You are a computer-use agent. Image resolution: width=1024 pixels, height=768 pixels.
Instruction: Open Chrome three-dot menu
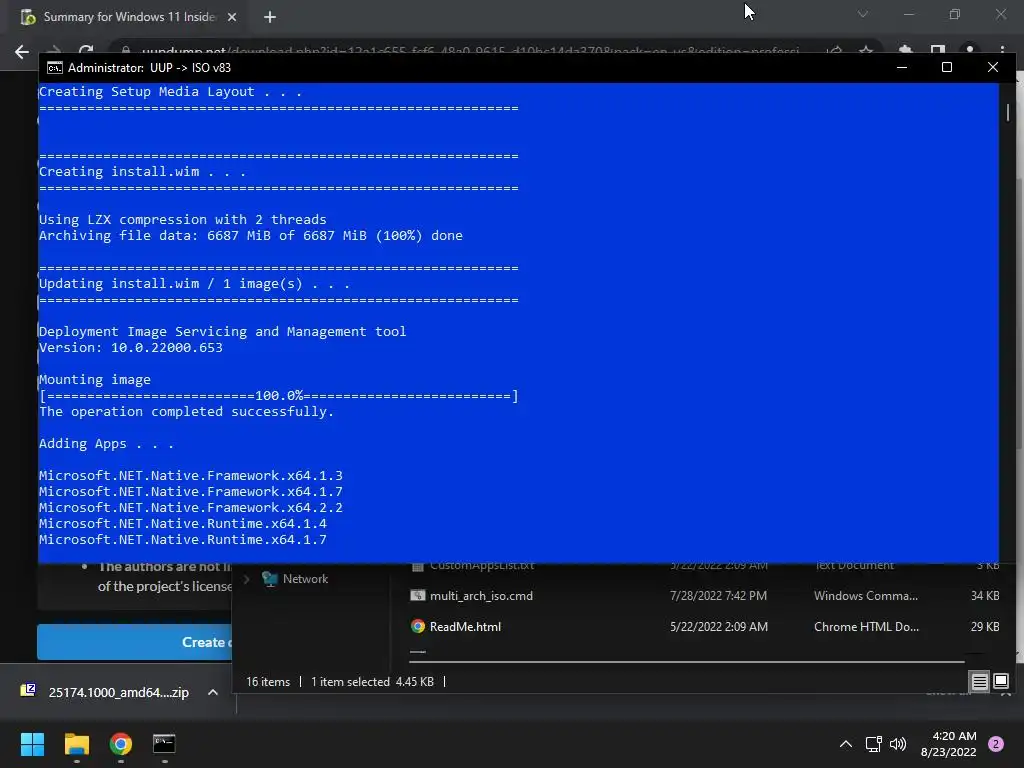click(x=1002, y=50)
